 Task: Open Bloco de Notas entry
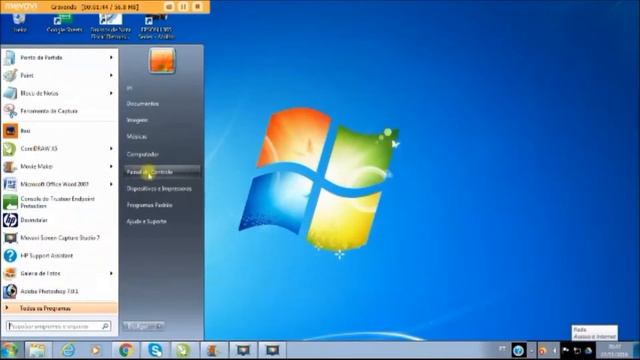59,93
